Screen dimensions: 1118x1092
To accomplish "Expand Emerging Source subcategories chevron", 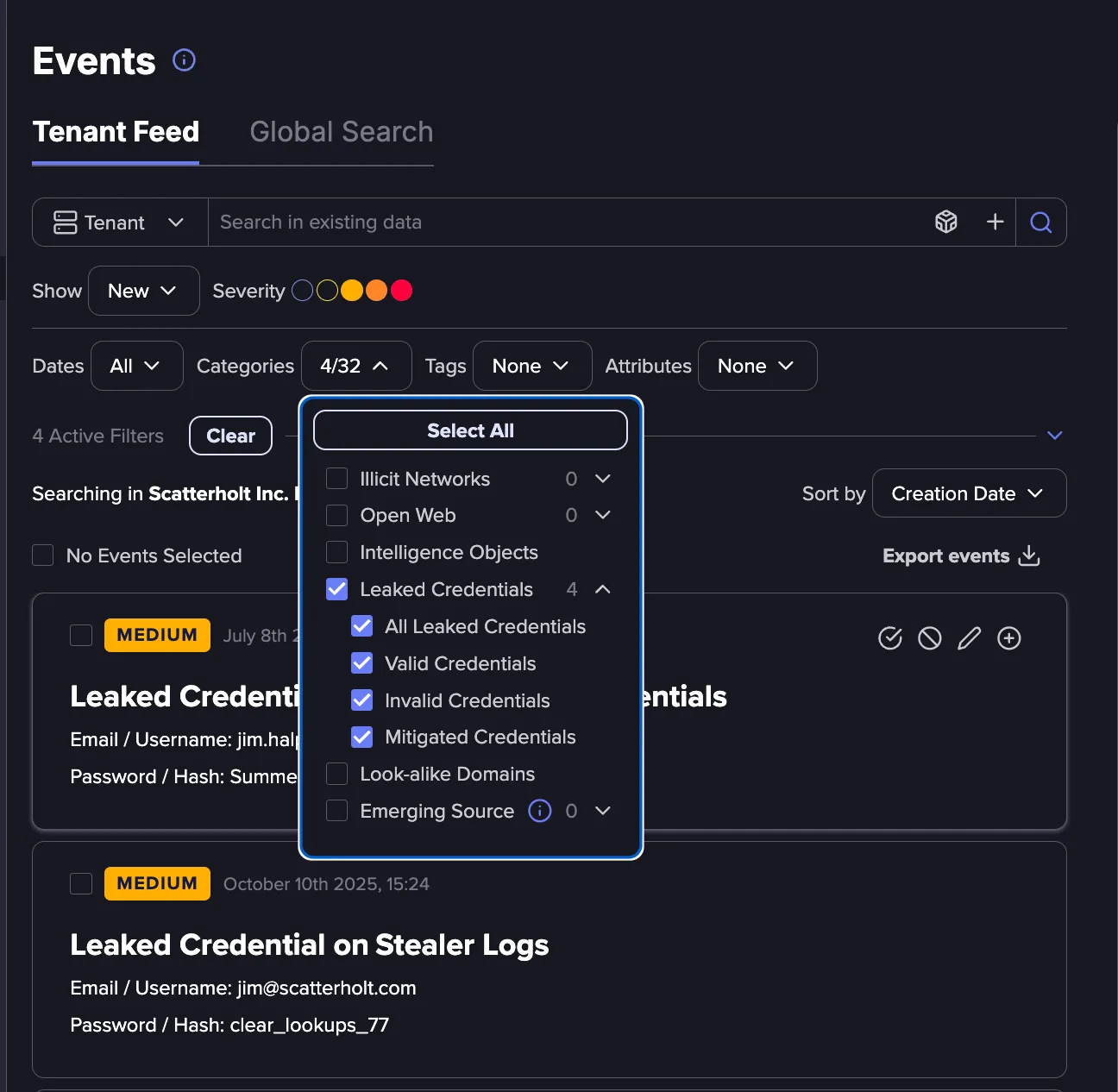I will pos(603,811).
